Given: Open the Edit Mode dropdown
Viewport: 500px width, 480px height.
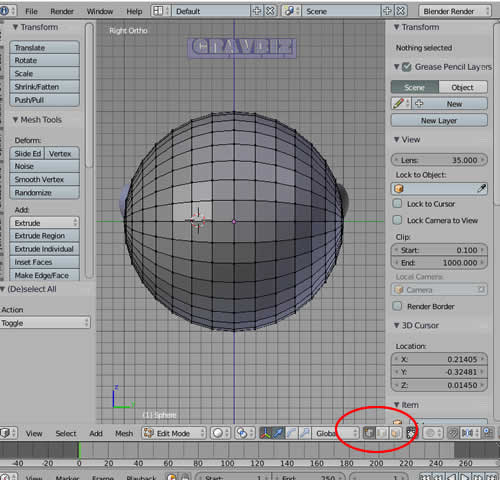Looking at the screenshot, I should click(x=174, y=433).
